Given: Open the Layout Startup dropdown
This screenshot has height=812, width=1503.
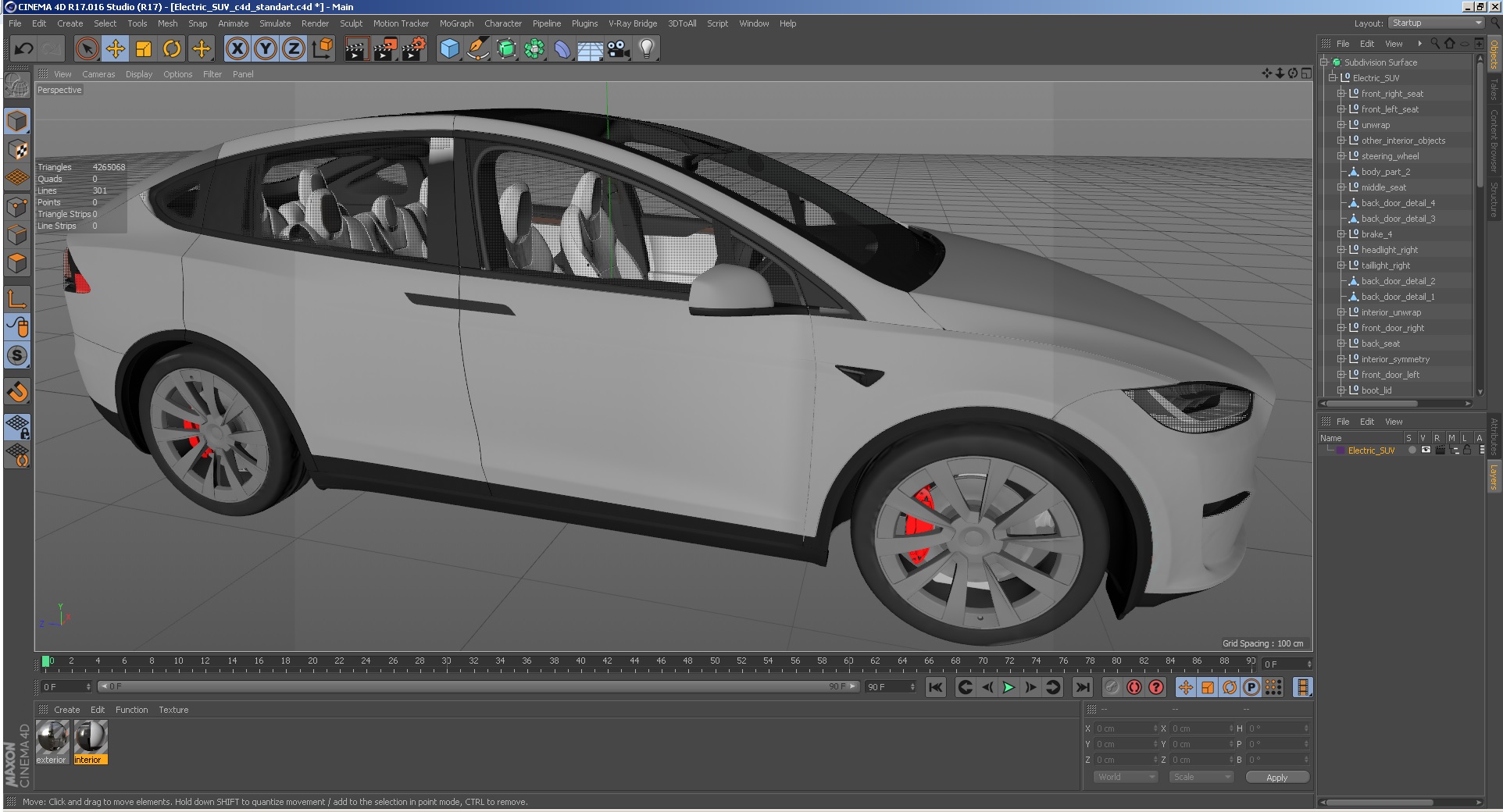Looking at the screenshot, I should coord(1436,23).
